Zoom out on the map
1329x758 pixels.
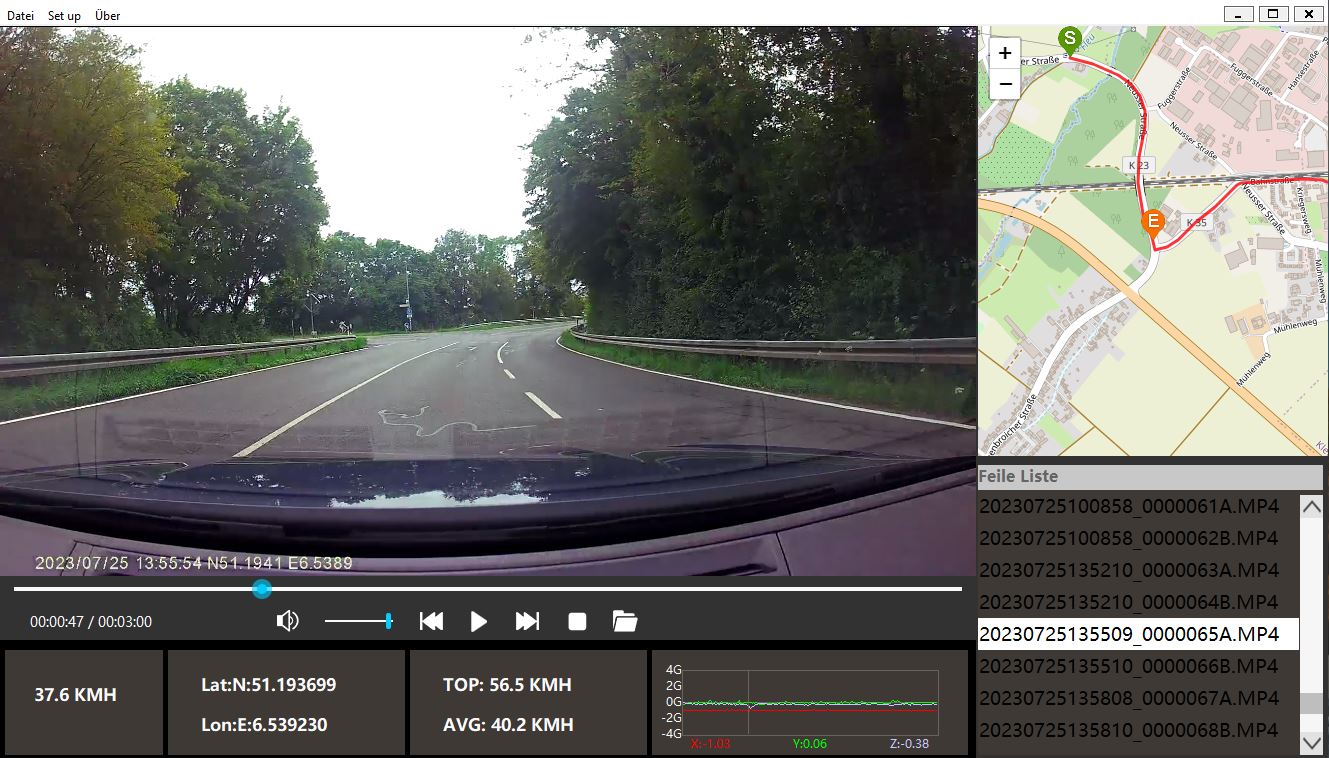(x=1005, y=85)
